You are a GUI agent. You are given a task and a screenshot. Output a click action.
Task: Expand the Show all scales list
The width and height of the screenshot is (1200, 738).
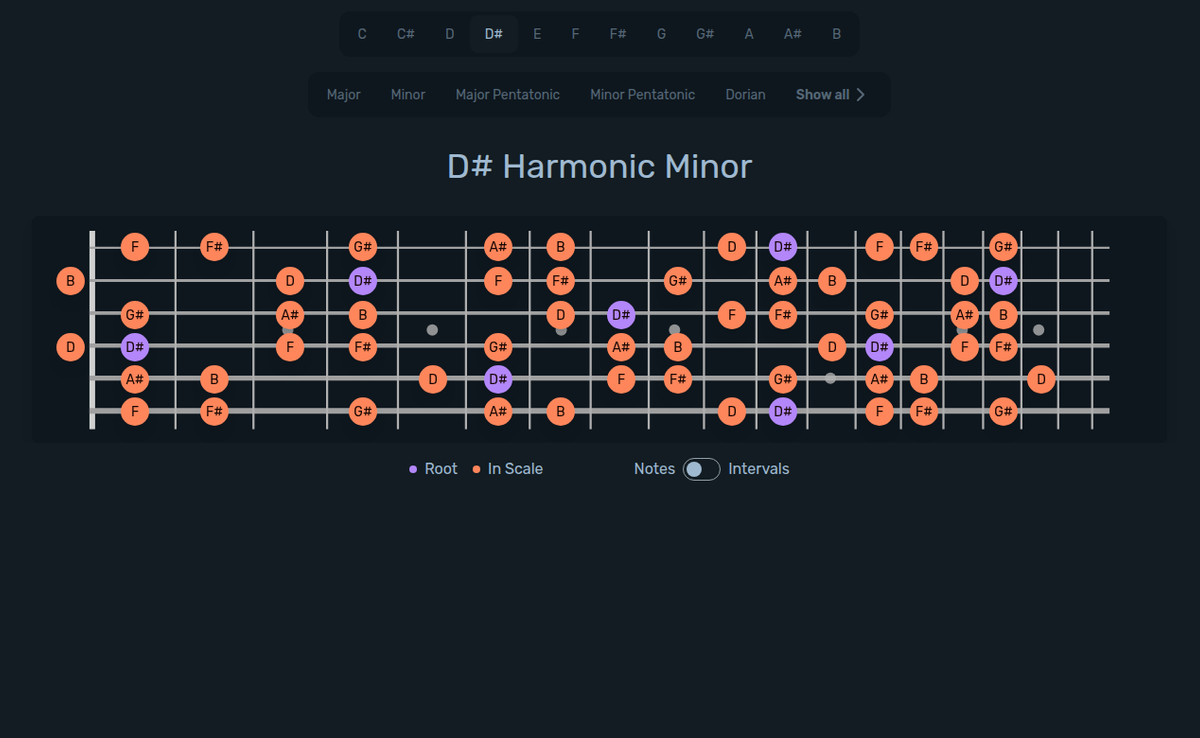(830, 94)
